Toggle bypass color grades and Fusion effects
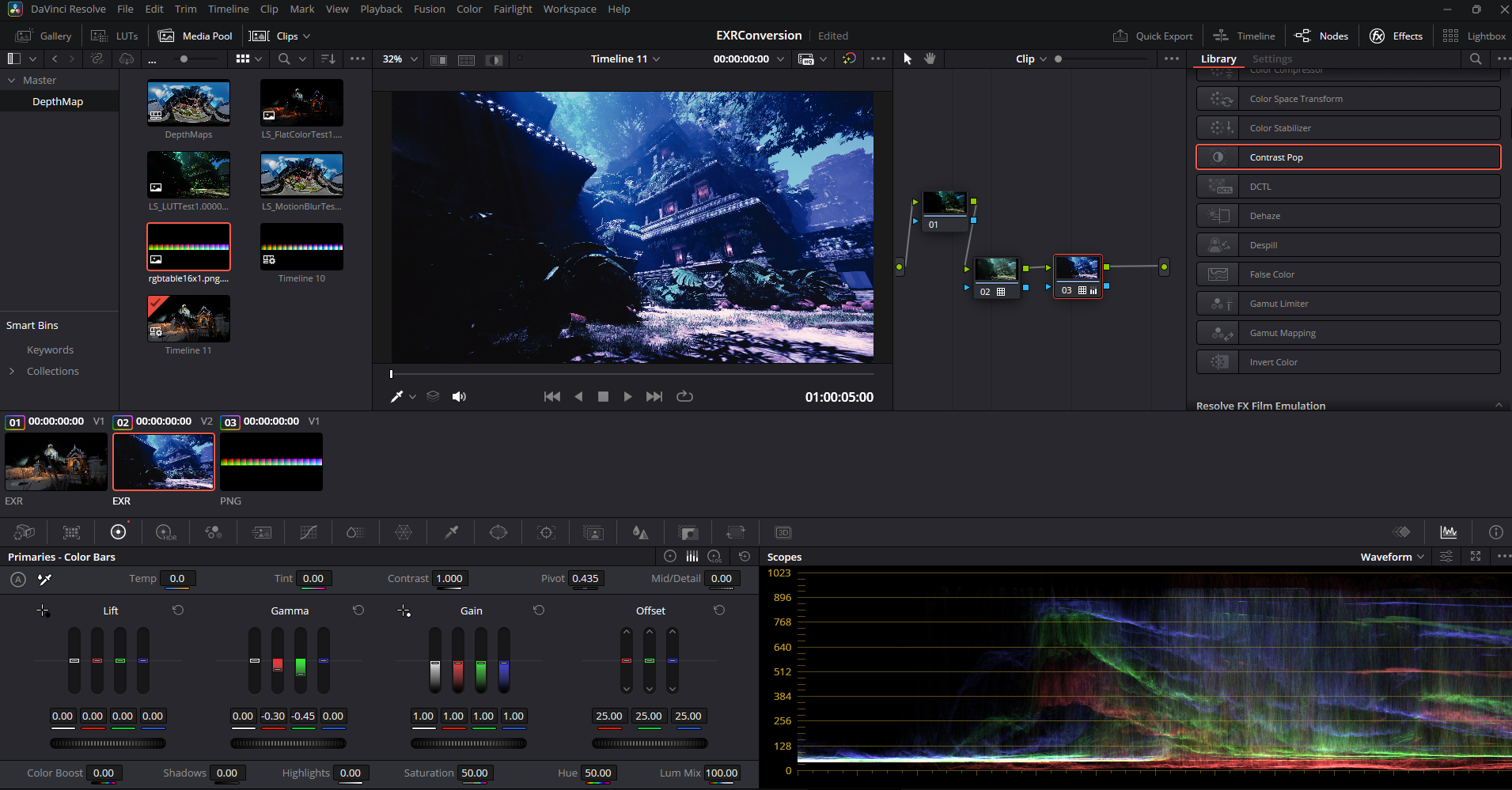This screenshot has width=1512, height=790. point(849,59)
